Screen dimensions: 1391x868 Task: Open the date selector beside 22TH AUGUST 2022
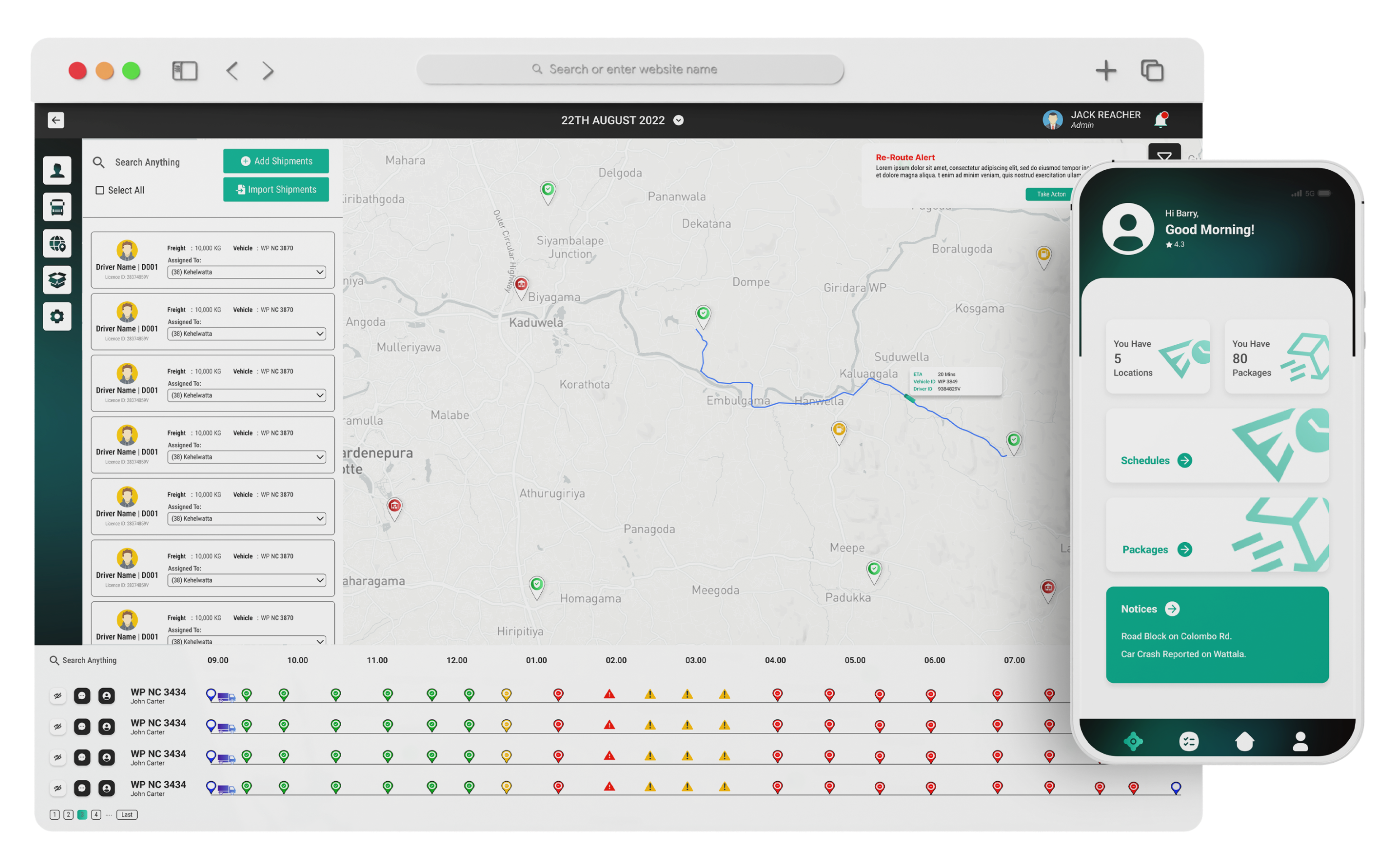click(678, 120)
